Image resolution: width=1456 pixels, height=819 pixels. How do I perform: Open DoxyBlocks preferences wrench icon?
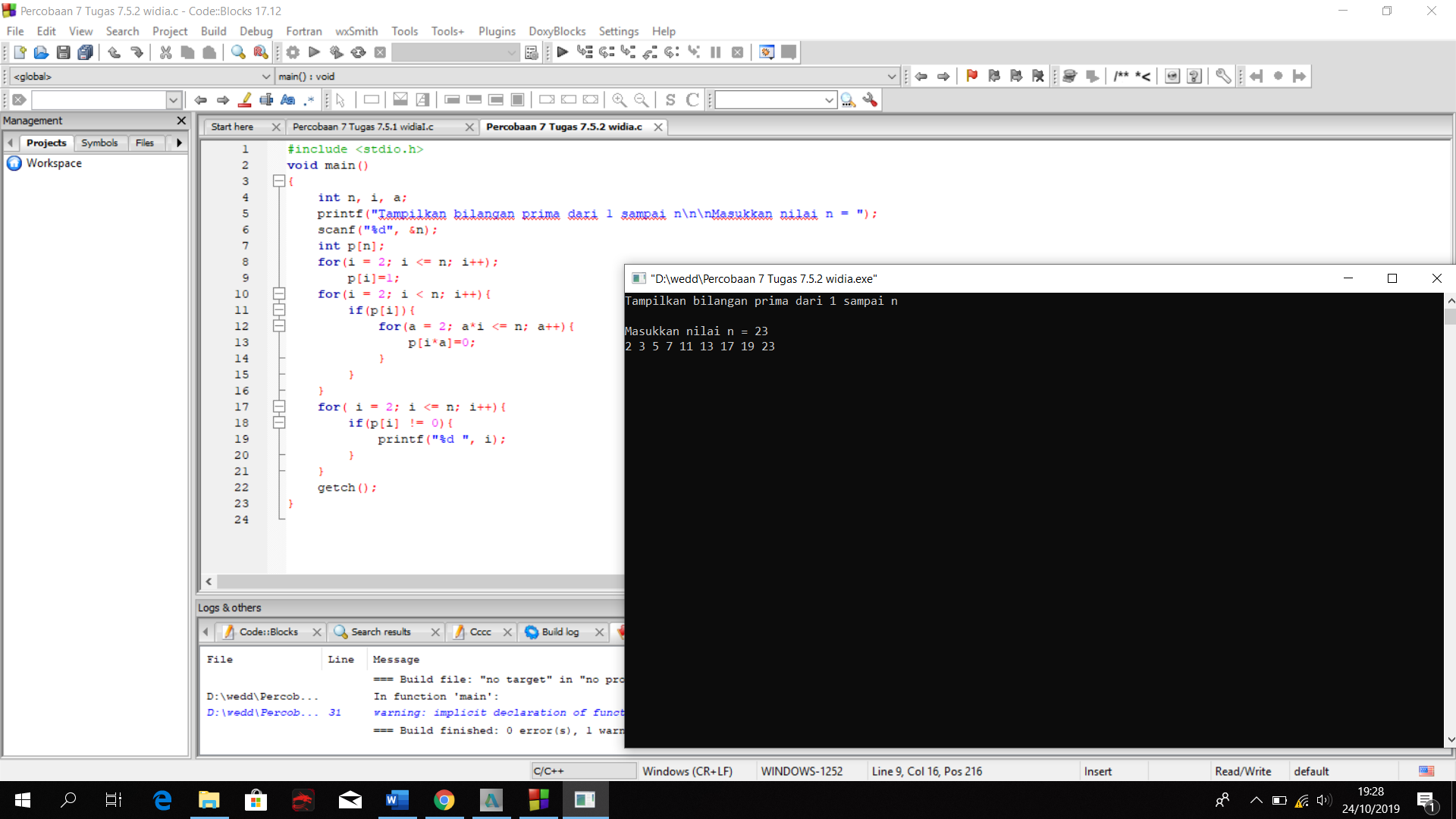pos(1222,76)
